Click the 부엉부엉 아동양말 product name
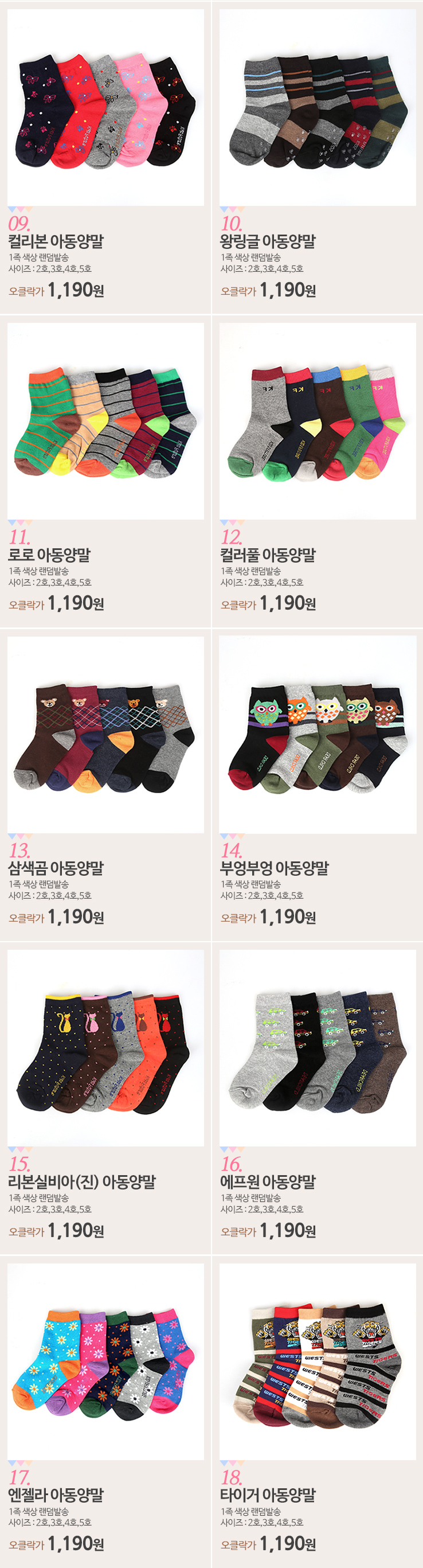This screenshot has height=1568, width=423. point(274,868)
